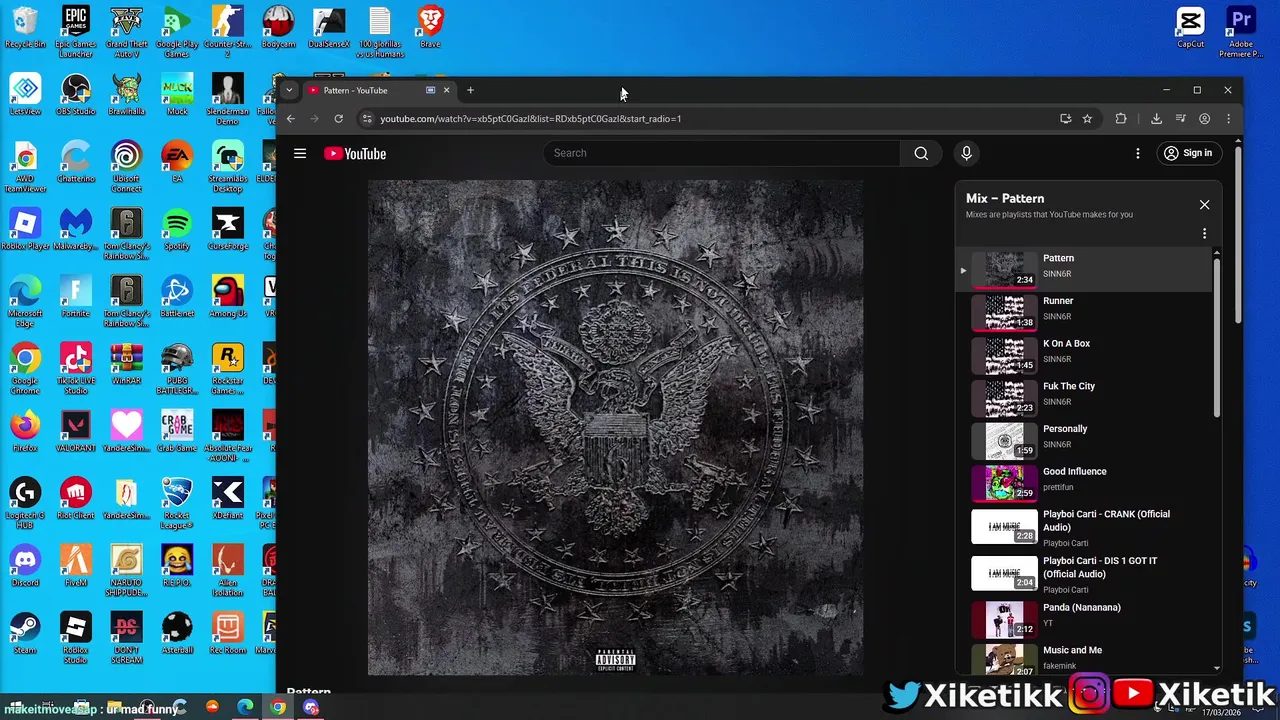Click the install app icon in address bar

tap(1065, 119)
